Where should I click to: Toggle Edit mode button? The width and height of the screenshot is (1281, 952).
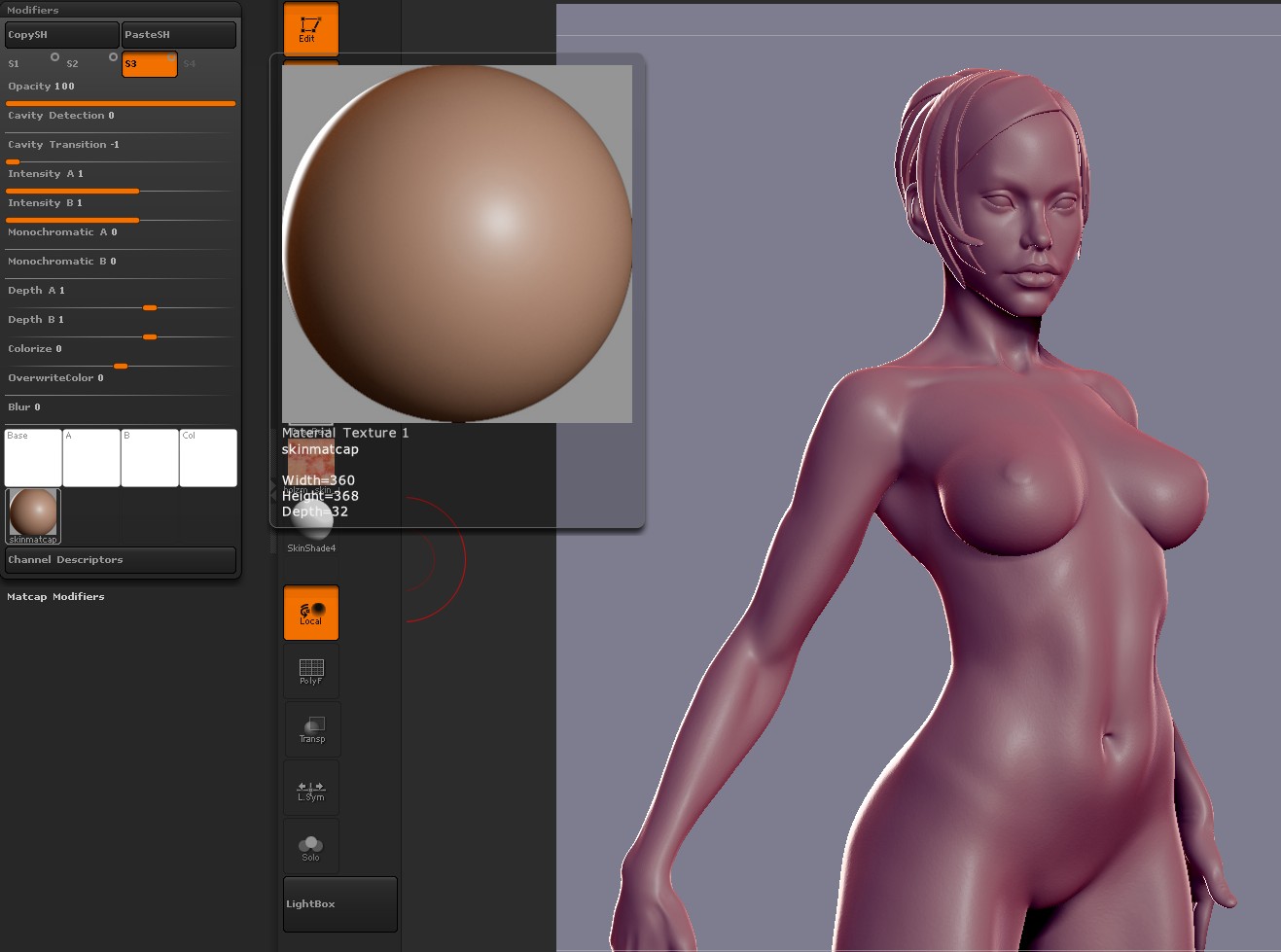pyautogui.click(x=310, y=28)
